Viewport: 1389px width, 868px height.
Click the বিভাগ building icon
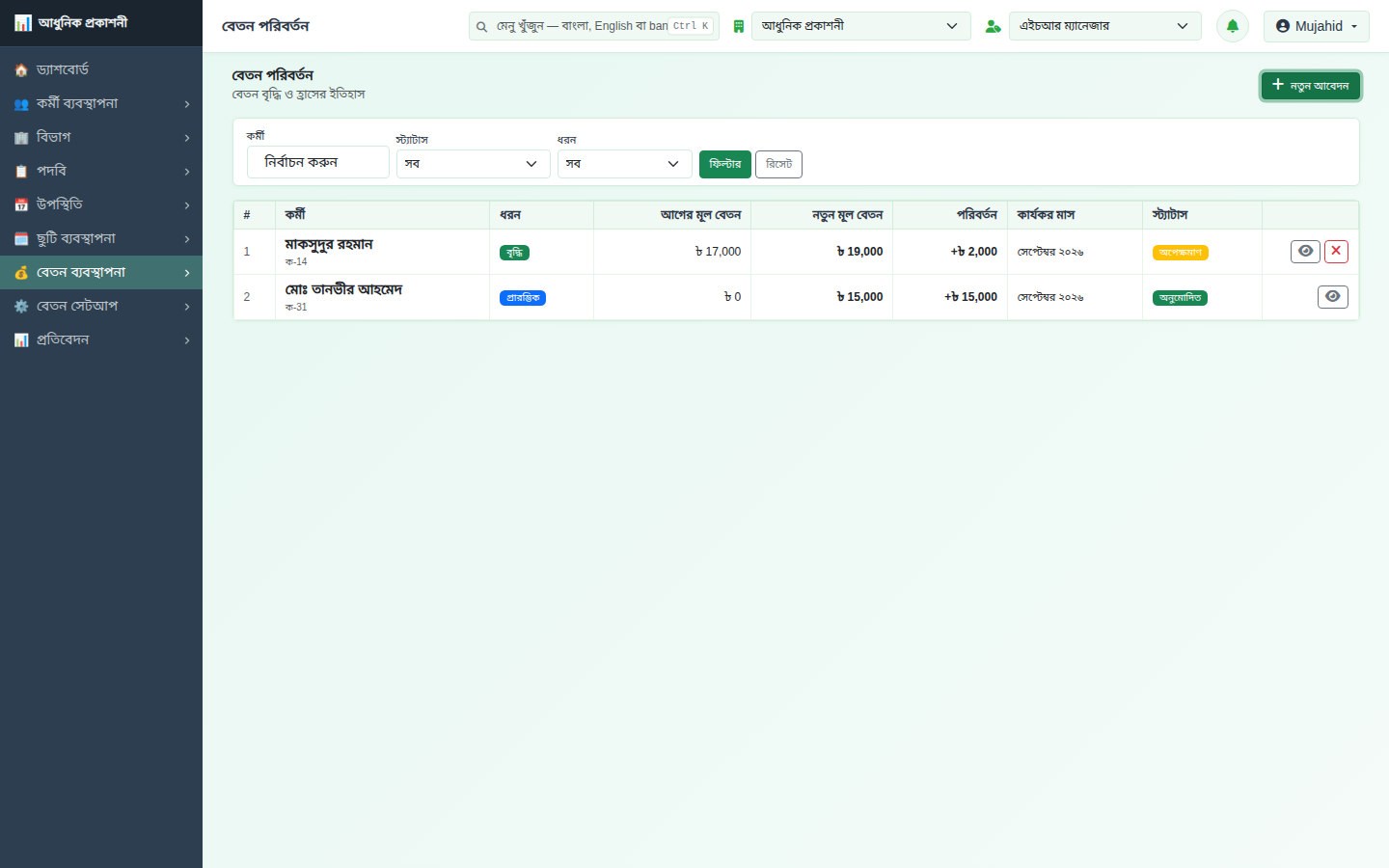click(21, 138)
